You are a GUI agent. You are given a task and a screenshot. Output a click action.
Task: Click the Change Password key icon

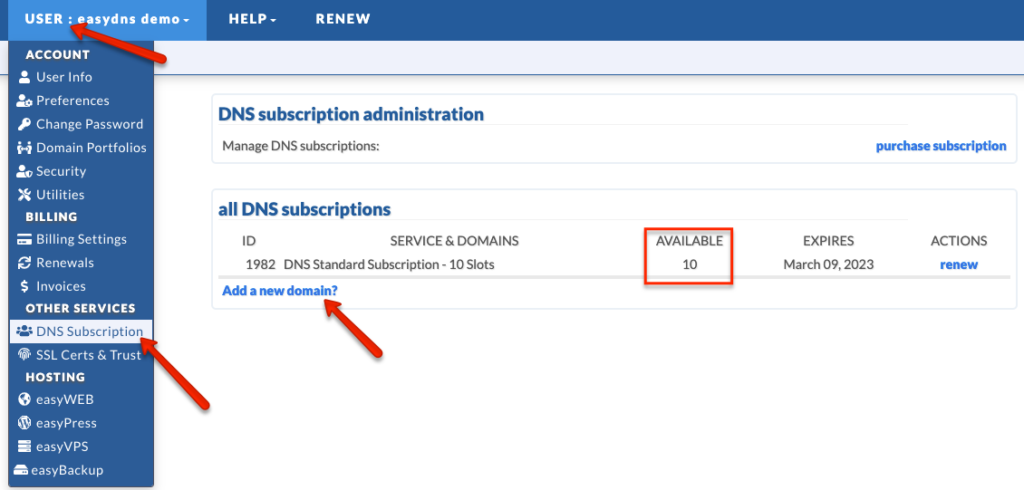pos(24,124)
